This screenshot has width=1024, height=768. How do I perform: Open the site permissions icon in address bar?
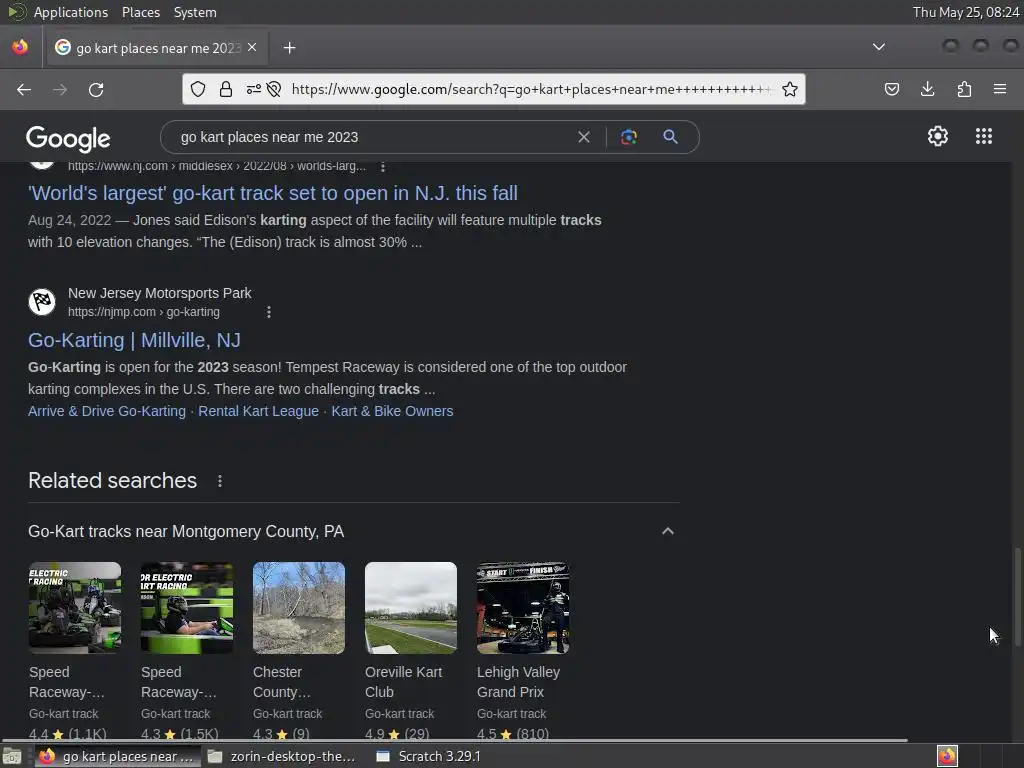pyautogui.click(x=253, y=89)
